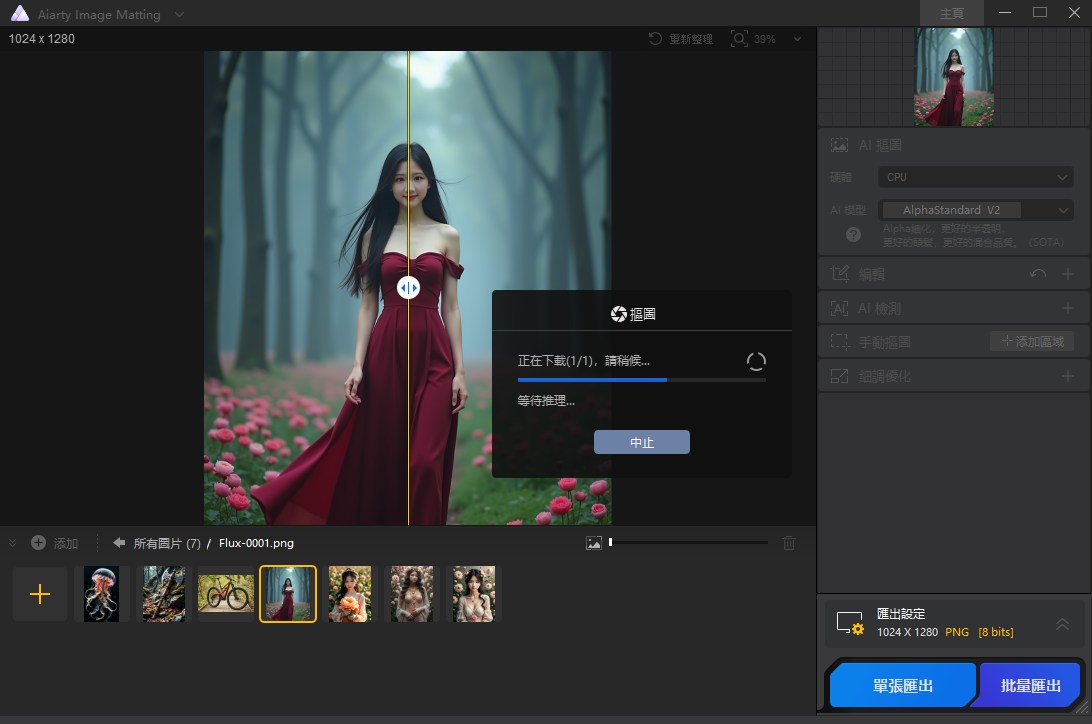Image resolution: width=1092 pixels, height=724 pixels.
Task: Select the red dress woman thumbnail
Action: (288, 594)
